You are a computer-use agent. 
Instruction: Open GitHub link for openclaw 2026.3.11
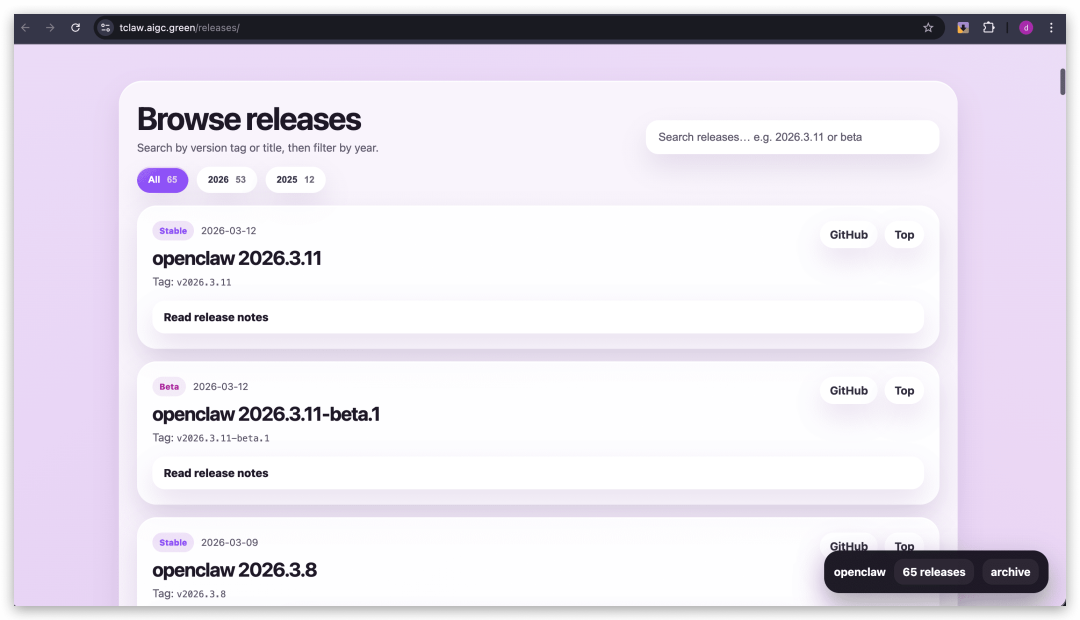point(848,235)
